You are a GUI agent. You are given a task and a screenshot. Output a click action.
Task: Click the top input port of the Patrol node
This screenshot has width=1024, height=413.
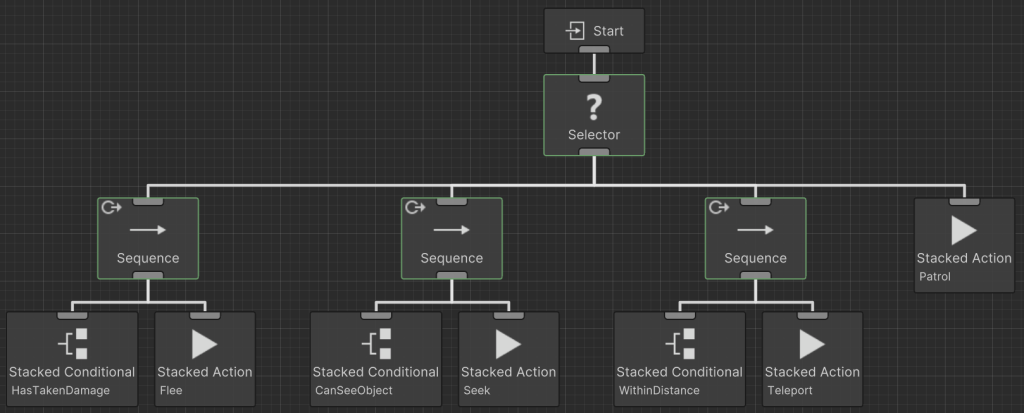[x=964, y=202]
